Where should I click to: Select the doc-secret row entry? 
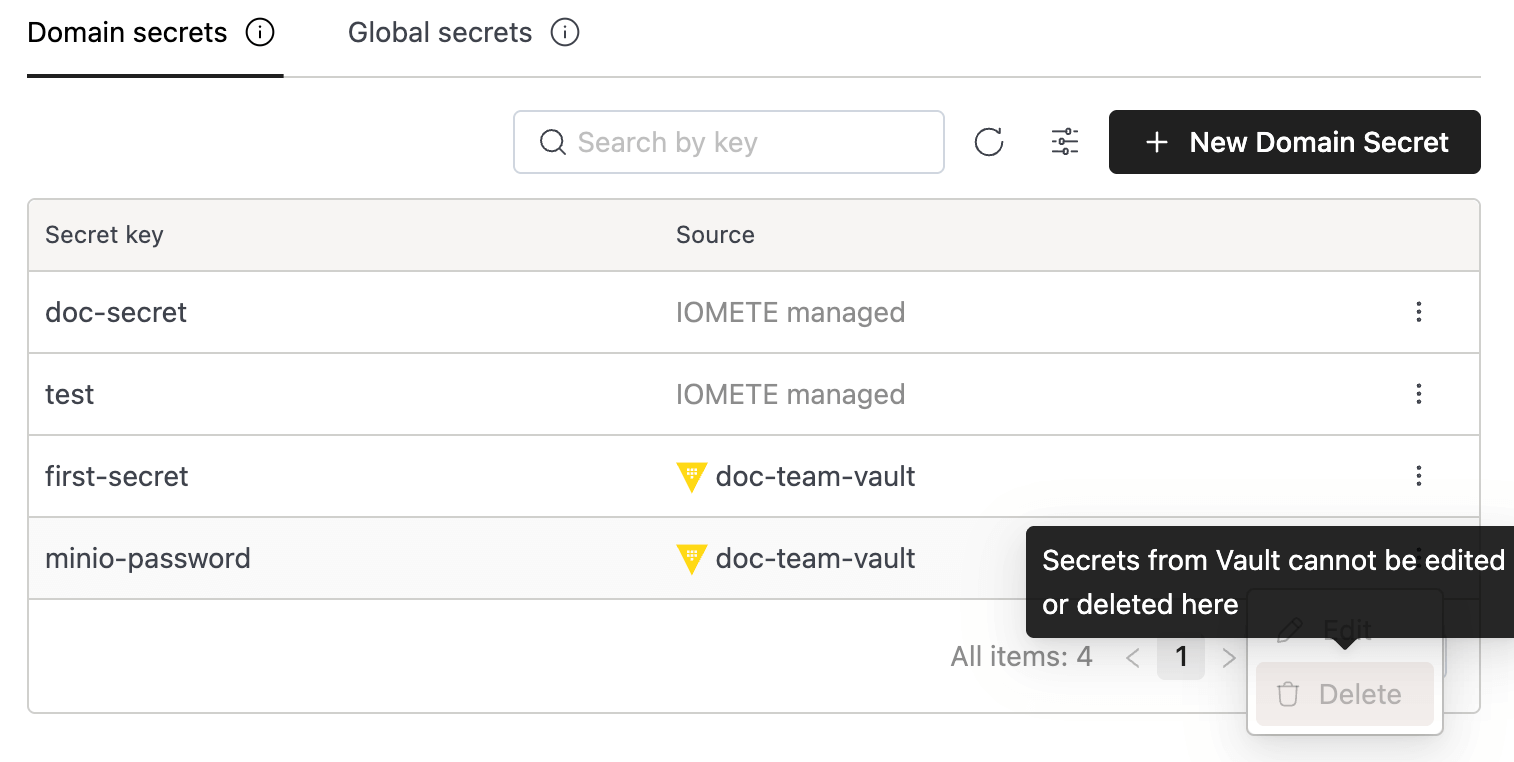(115, 311)
